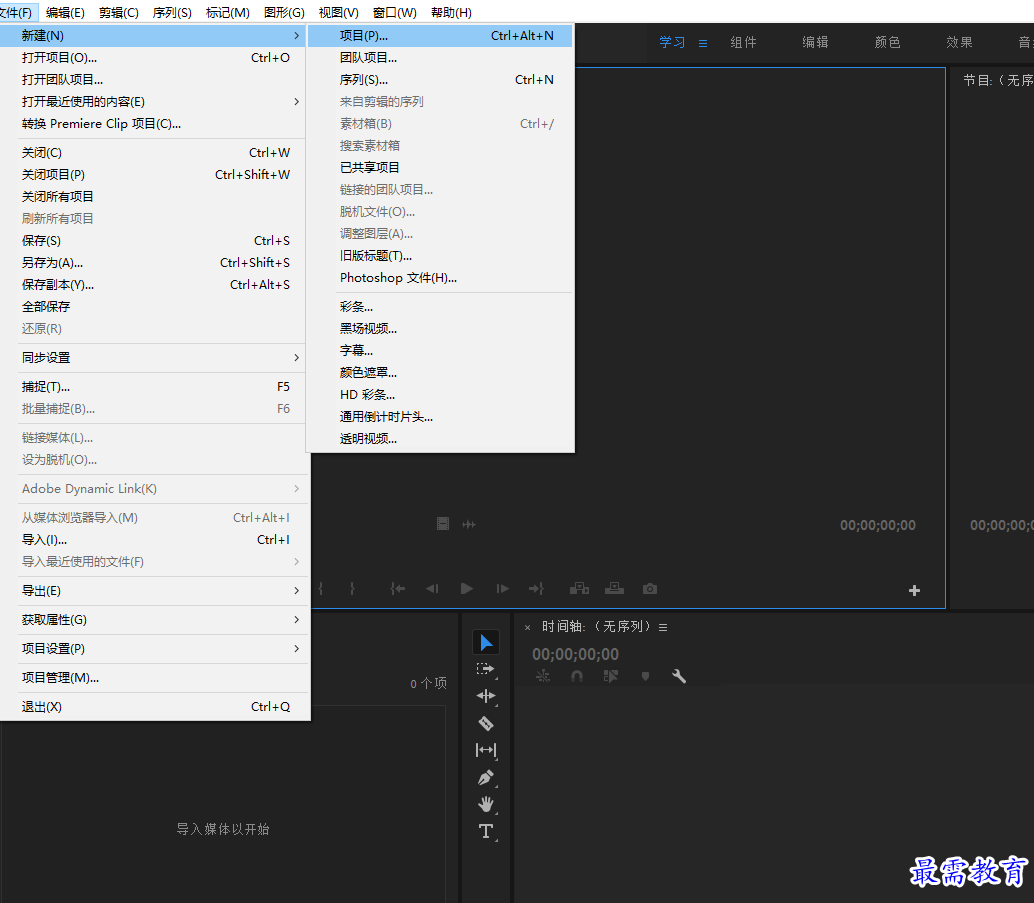Click the timeline timecode 00;00;00;00 field
1034x903 pixels.
[576, 654]
